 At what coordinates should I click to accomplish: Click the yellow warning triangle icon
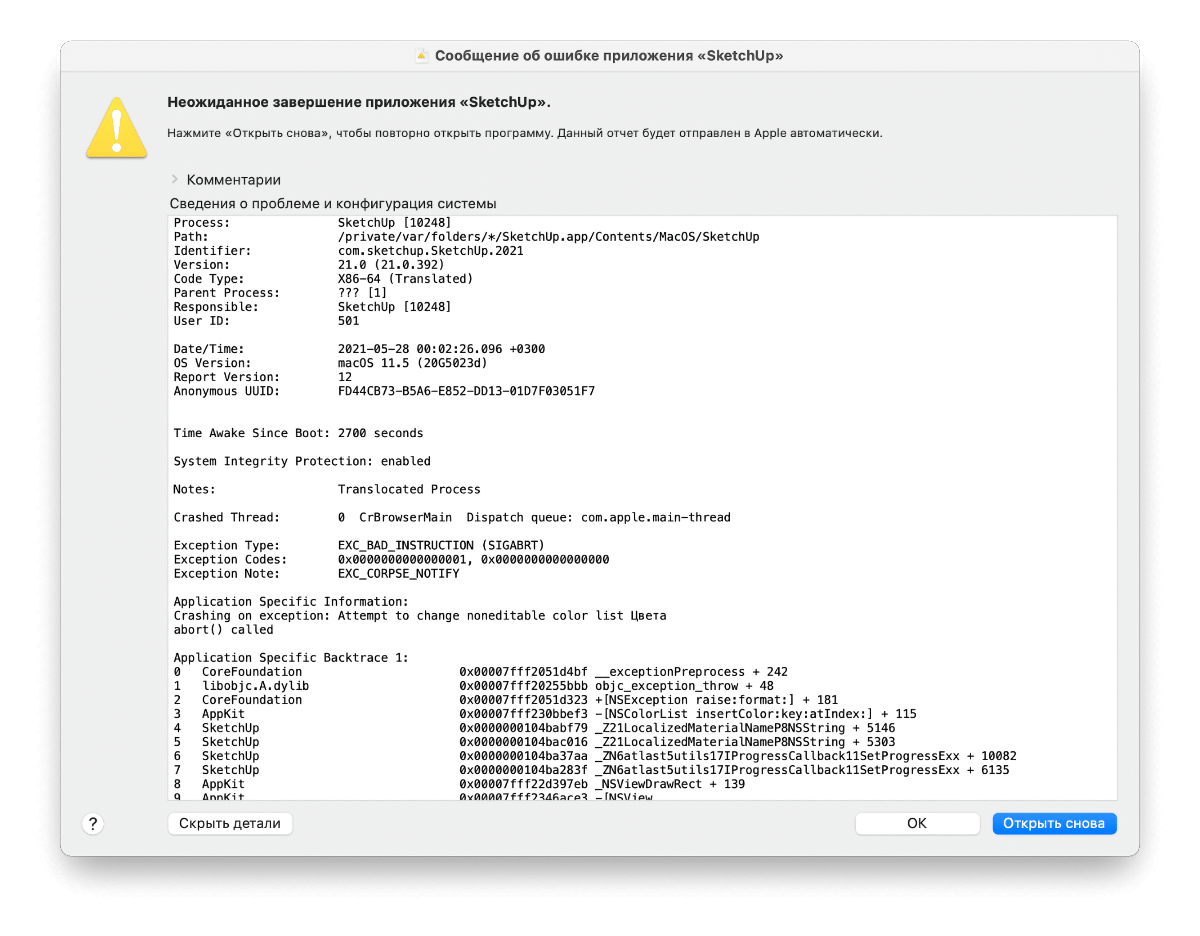click(x=117, y=127)
